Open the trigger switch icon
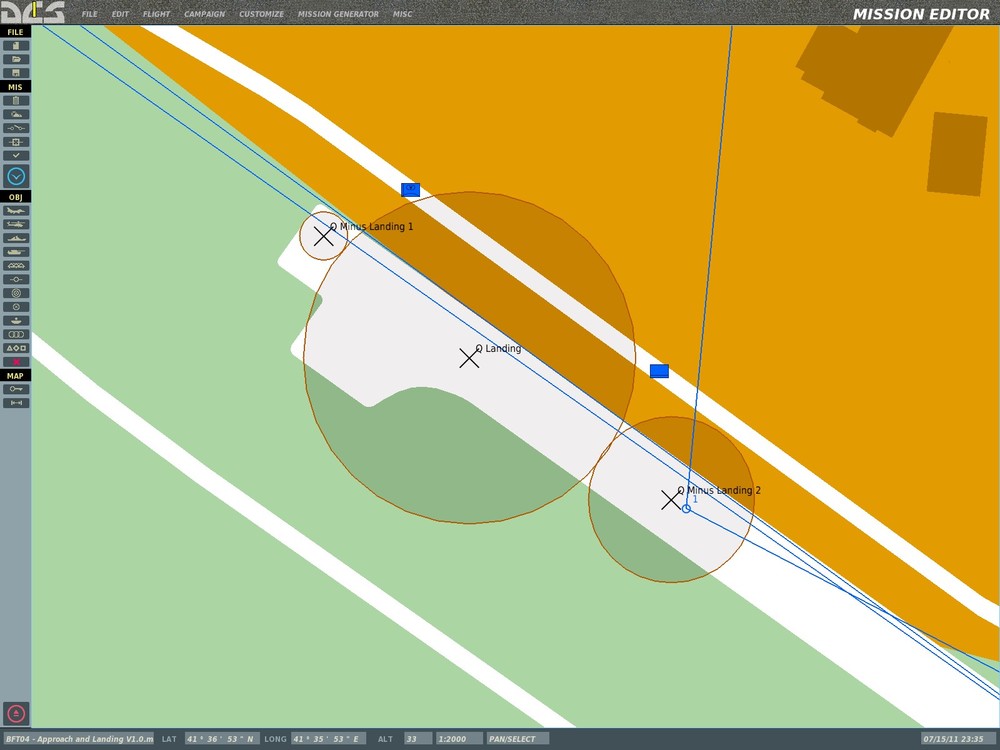The height and width of the screenshot is (750, 1000). [x=16, y=128]
